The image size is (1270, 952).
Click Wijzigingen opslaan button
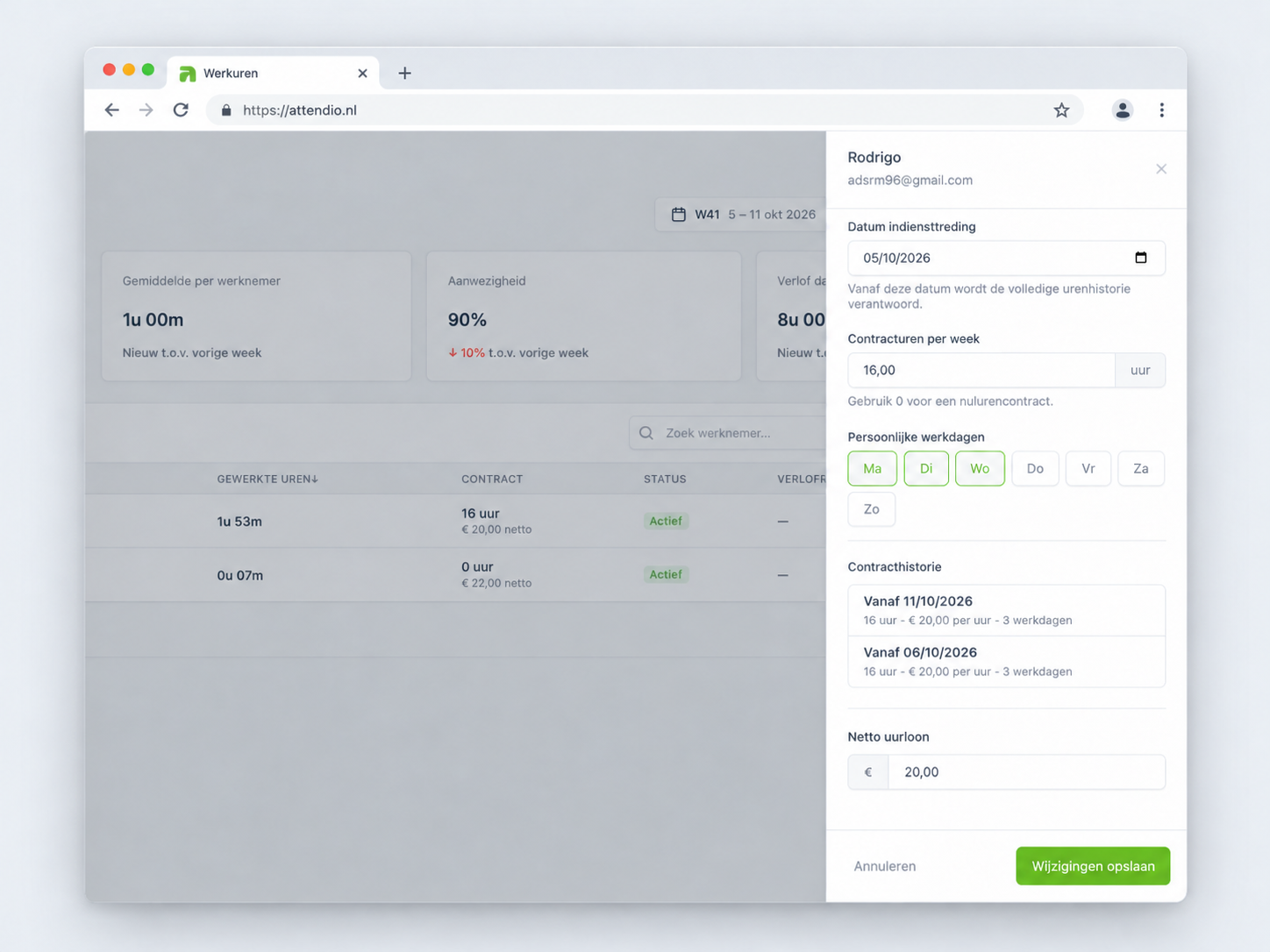(x=1092, y=866)
